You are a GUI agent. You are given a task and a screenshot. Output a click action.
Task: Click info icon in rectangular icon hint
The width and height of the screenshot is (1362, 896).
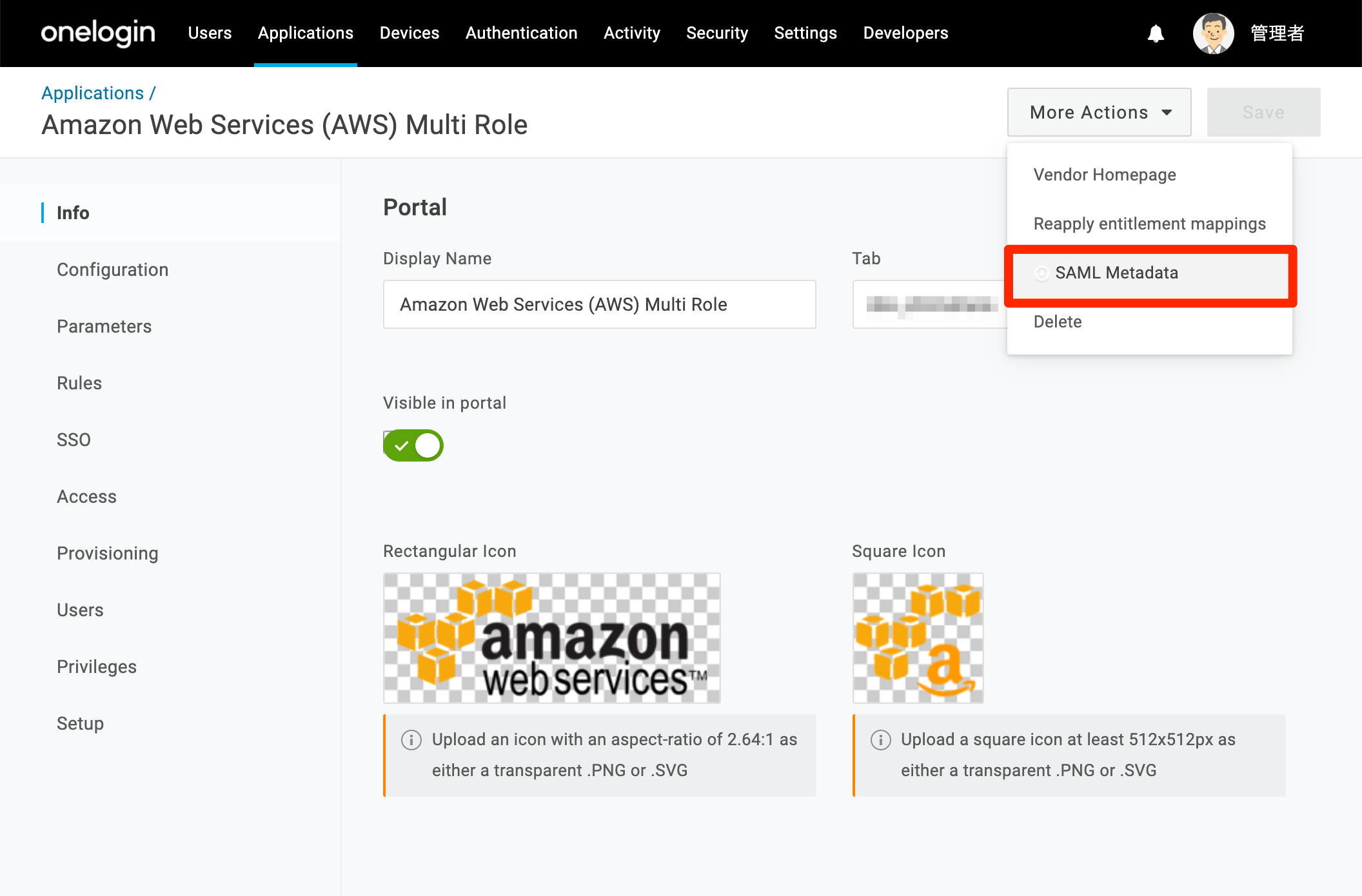[x=411, y=739]
